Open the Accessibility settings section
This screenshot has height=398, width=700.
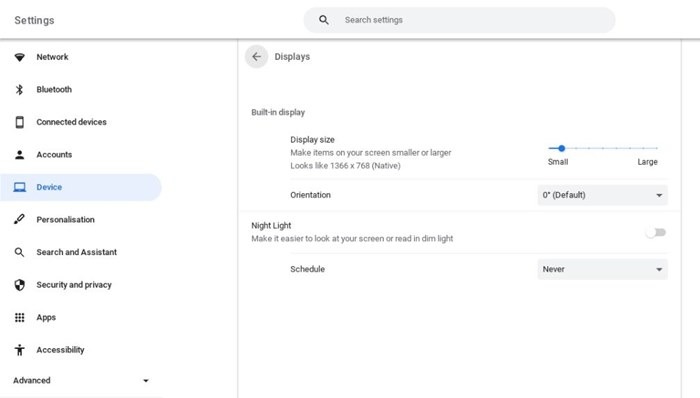pos(81,350)
